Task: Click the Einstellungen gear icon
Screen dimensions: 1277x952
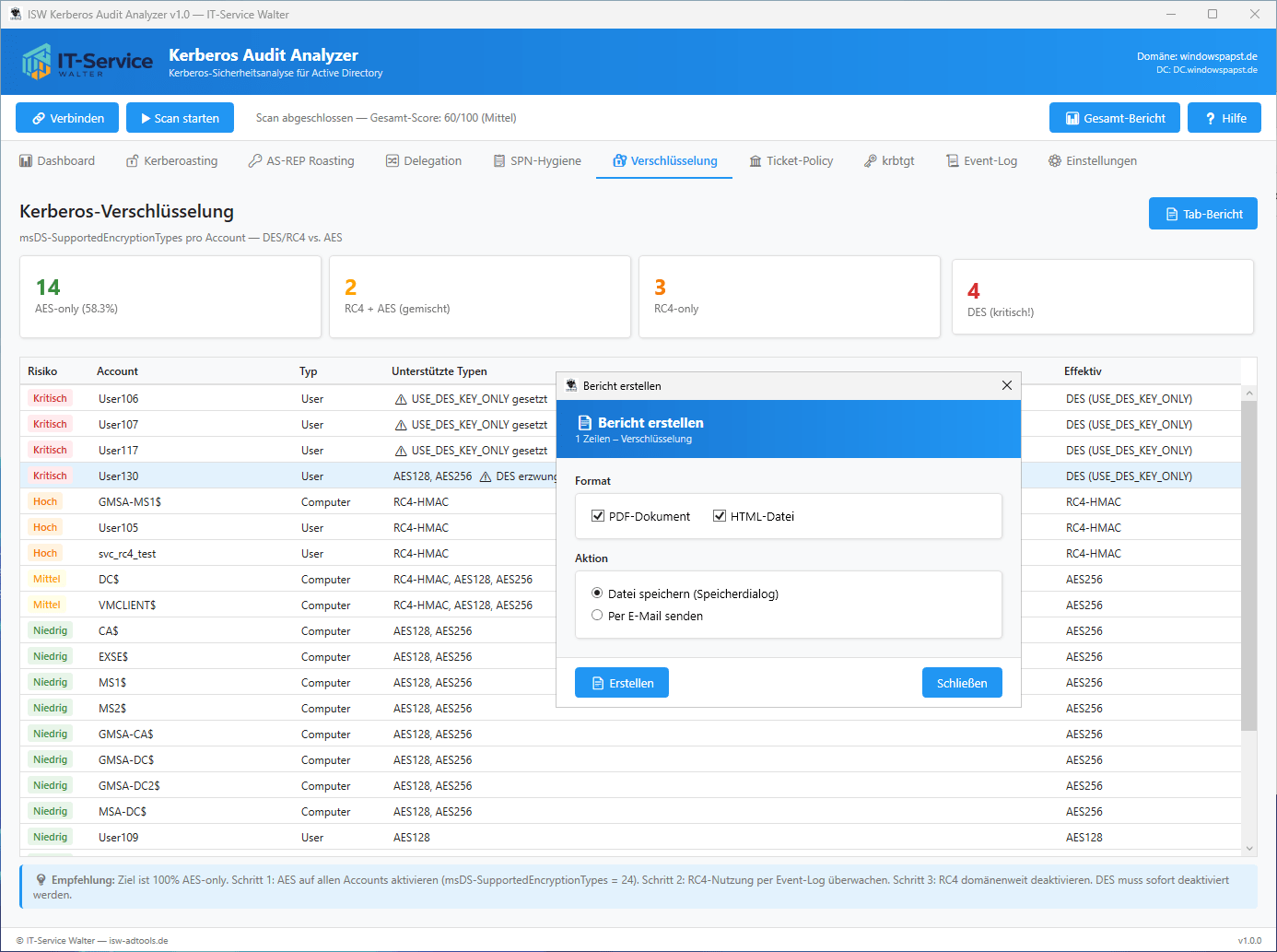Action: tap(1055, 161)
